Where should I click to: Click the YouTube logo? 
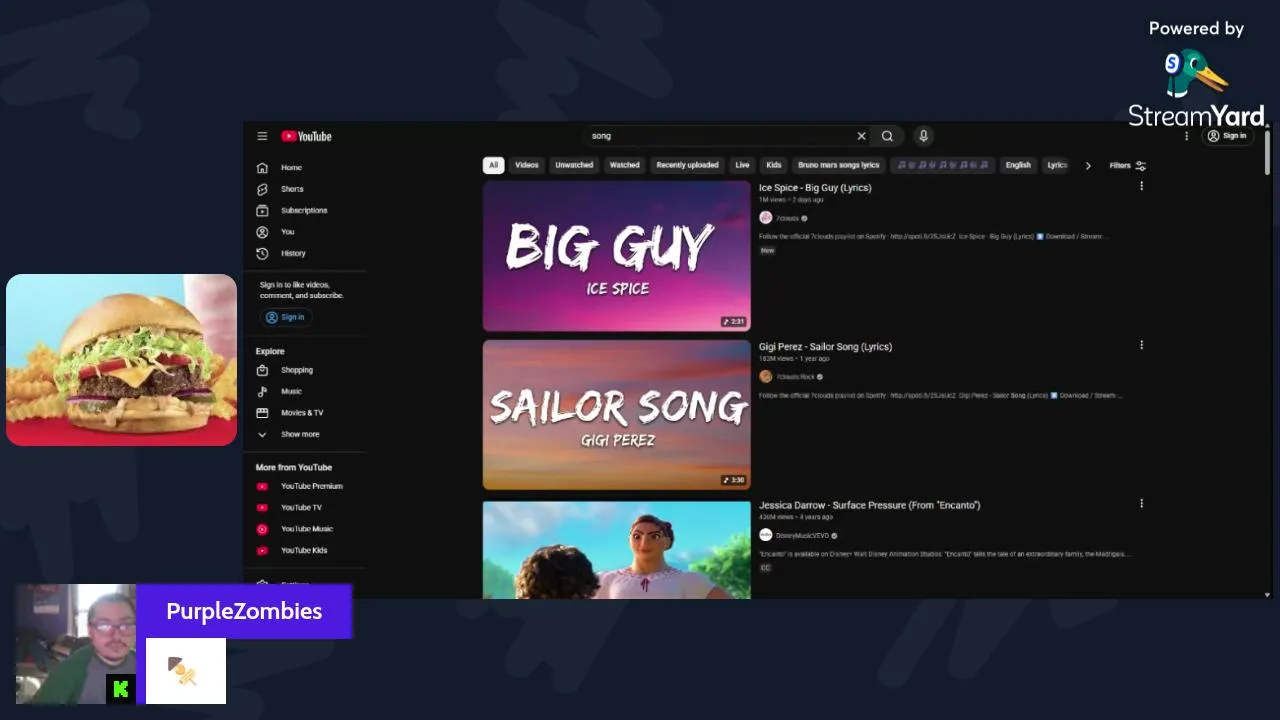point(306,136)
